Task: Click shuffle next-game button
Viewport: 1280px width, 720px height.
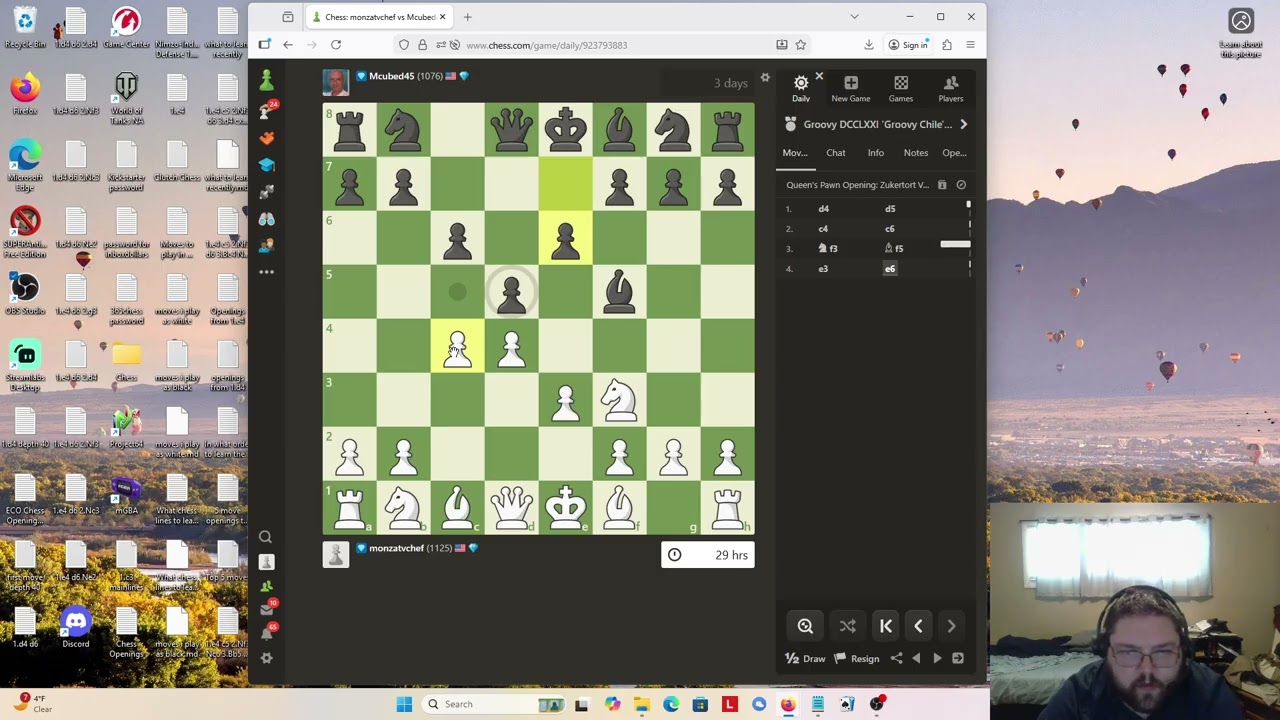Action: [848, 626]
